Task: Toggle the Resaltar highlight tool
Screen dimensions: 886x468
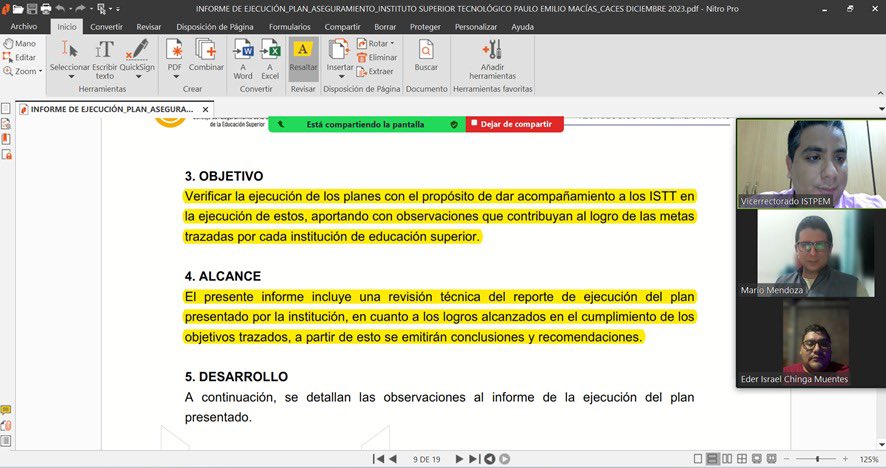Action: [303, 57]
